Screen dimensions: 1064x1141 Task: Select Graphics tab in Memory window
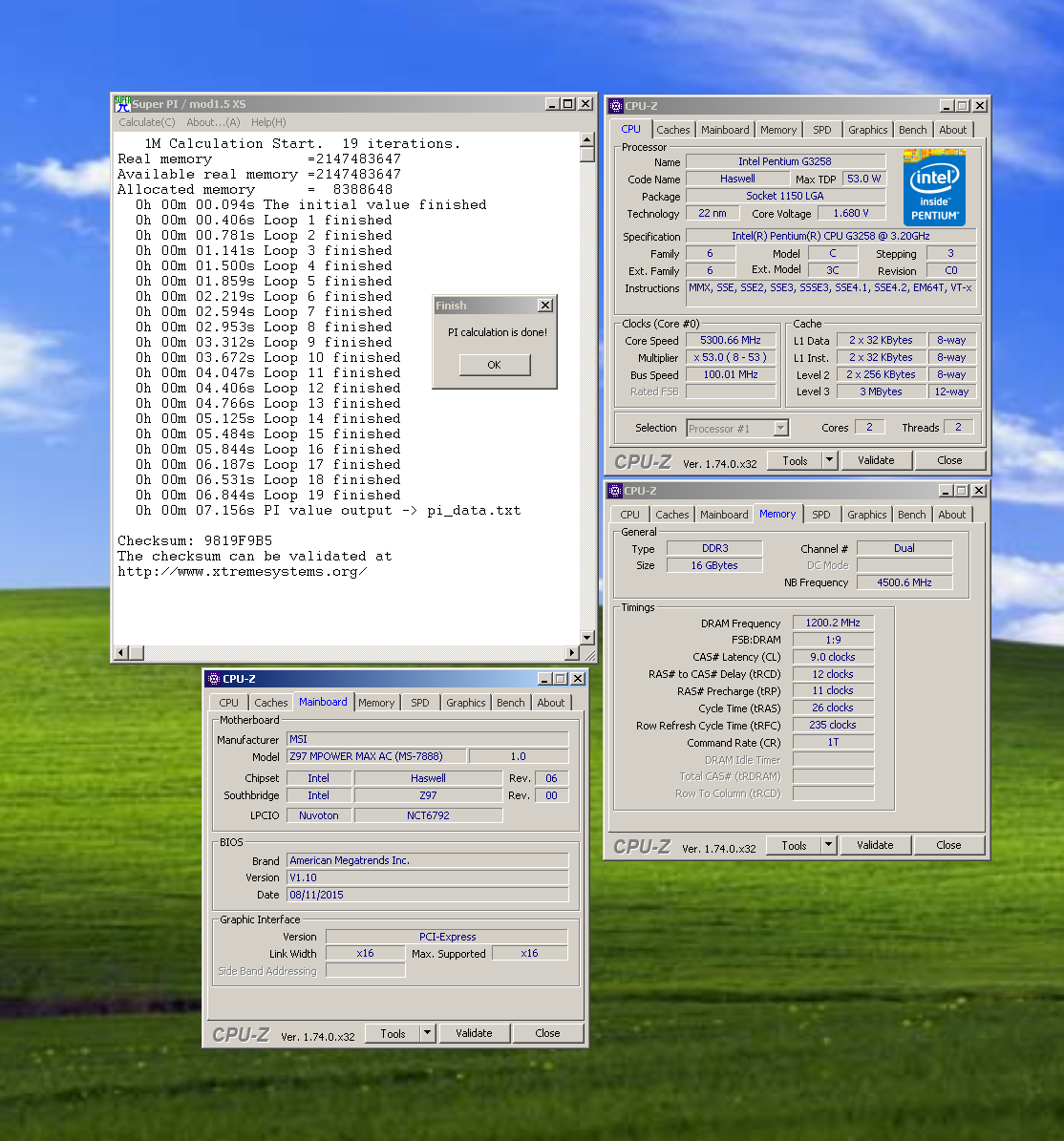point(867,516)
